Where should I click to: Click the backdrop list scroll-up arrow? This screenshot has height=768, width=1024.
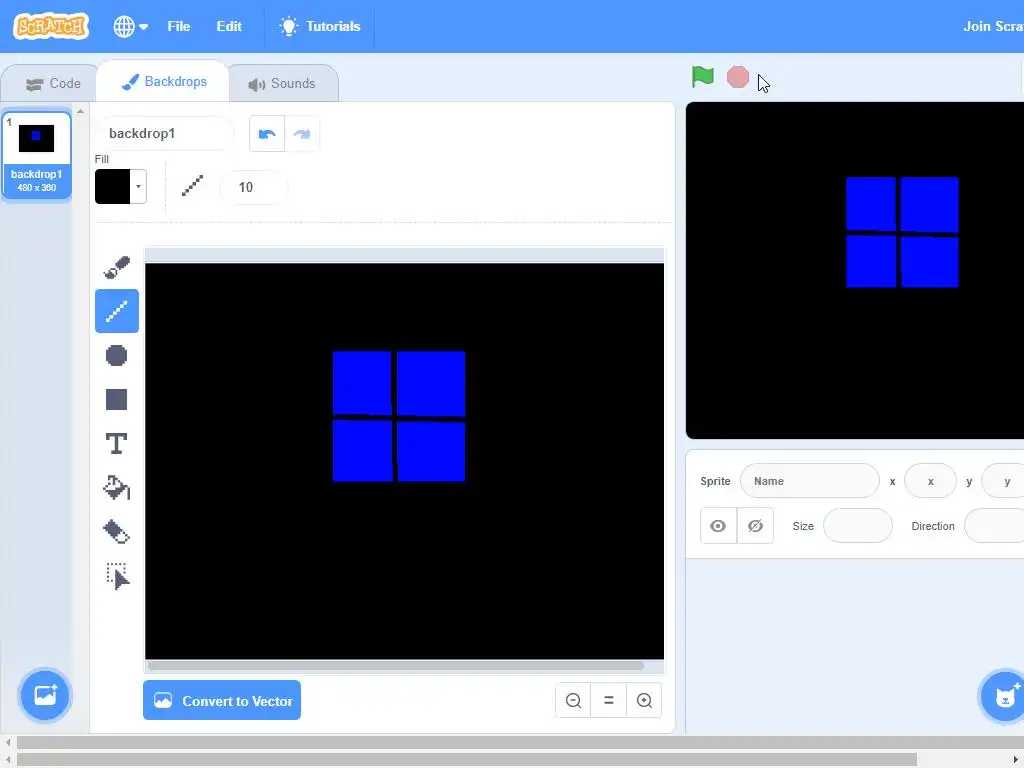coord(80,112)
